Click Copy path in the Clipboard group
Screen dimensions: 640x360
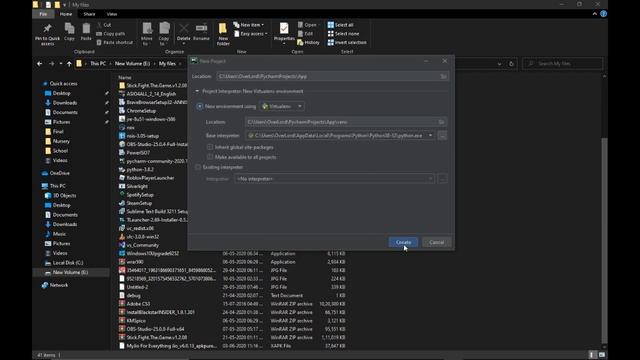[x=111, y=34]
